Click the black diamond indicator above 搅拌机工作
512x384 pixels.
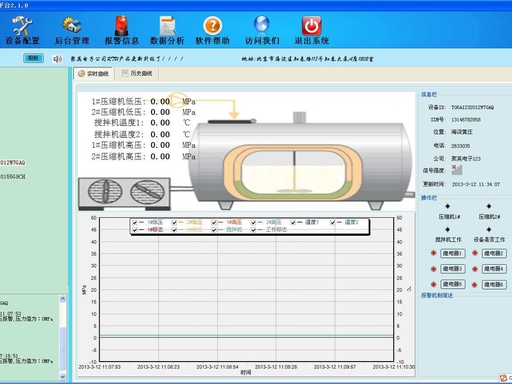[447, 229]
